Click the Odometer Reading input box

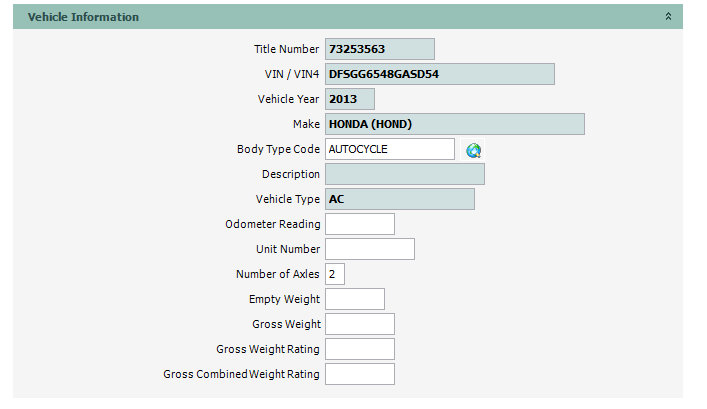(360, 224)
